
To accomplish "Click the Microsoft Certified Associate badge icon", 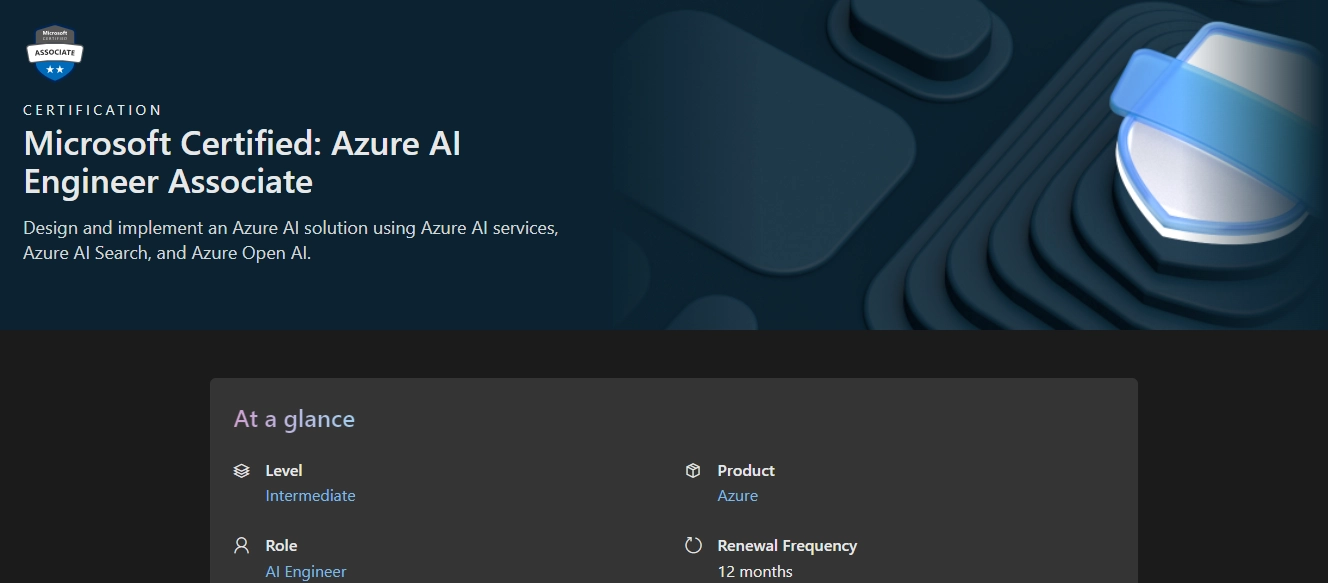I will tap(54, 51).
